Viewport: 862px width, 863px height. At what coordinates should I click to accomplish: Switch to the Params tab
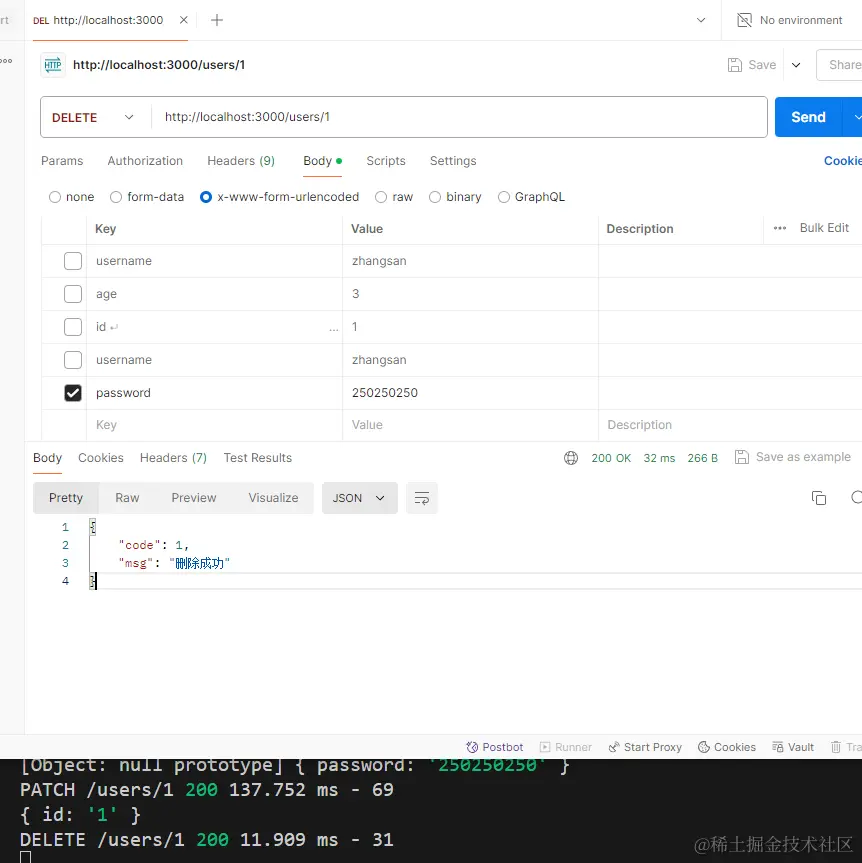click(62, 161)
